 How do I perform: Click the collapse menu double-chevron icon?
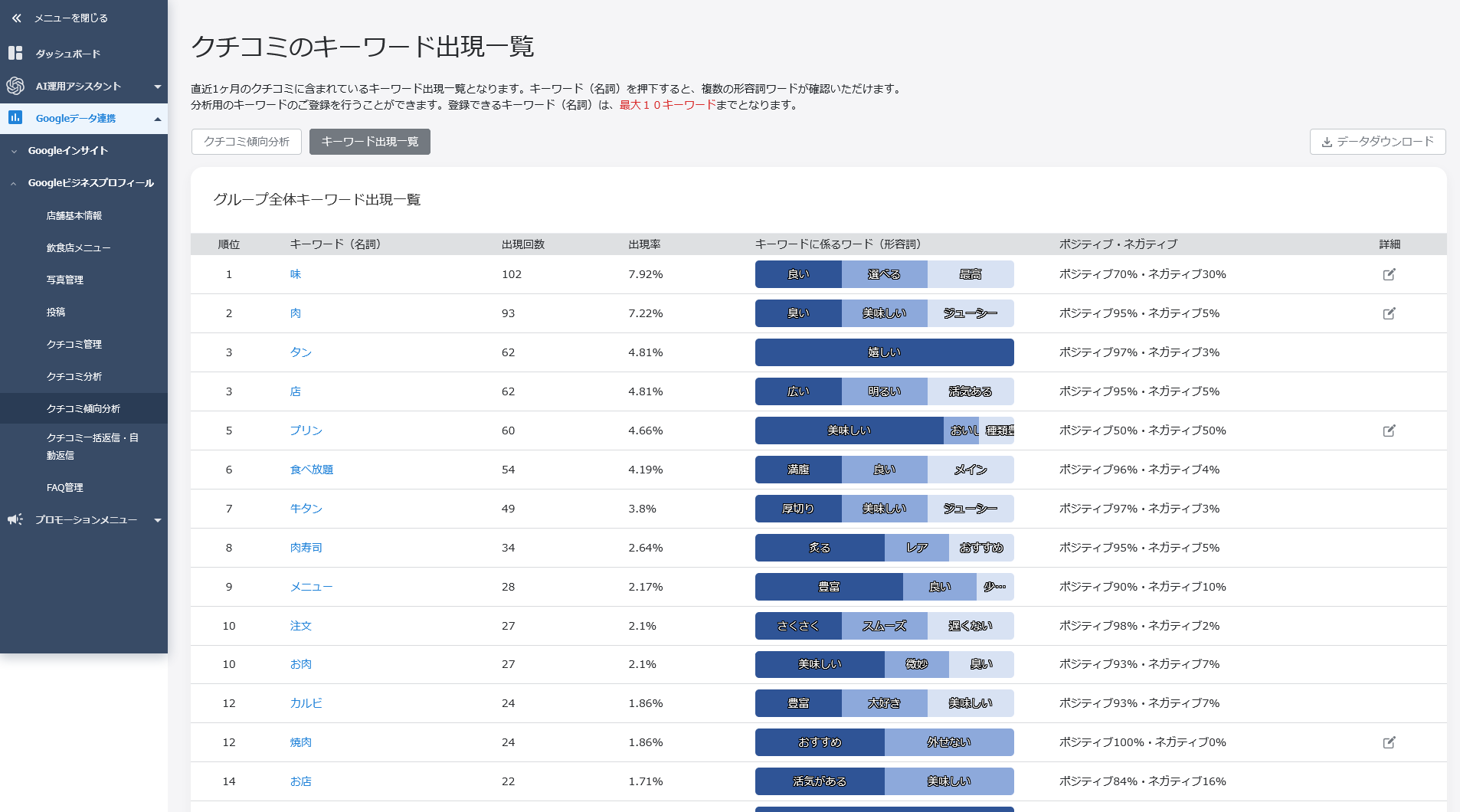pos(16,18)
